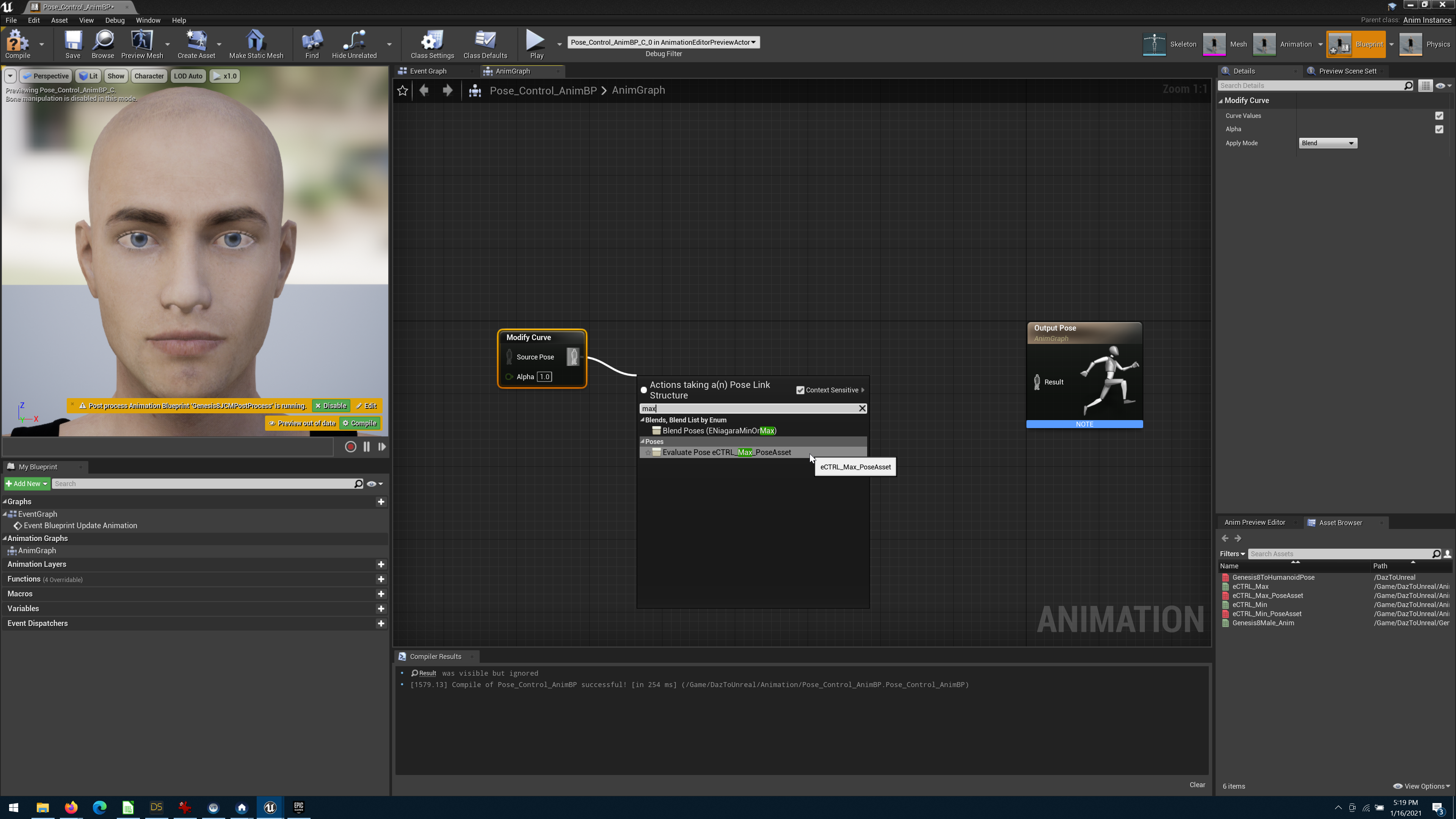Open Class Settings
Image resolution: width=1456 pixels, height=819 pixels.
(432, 44)
